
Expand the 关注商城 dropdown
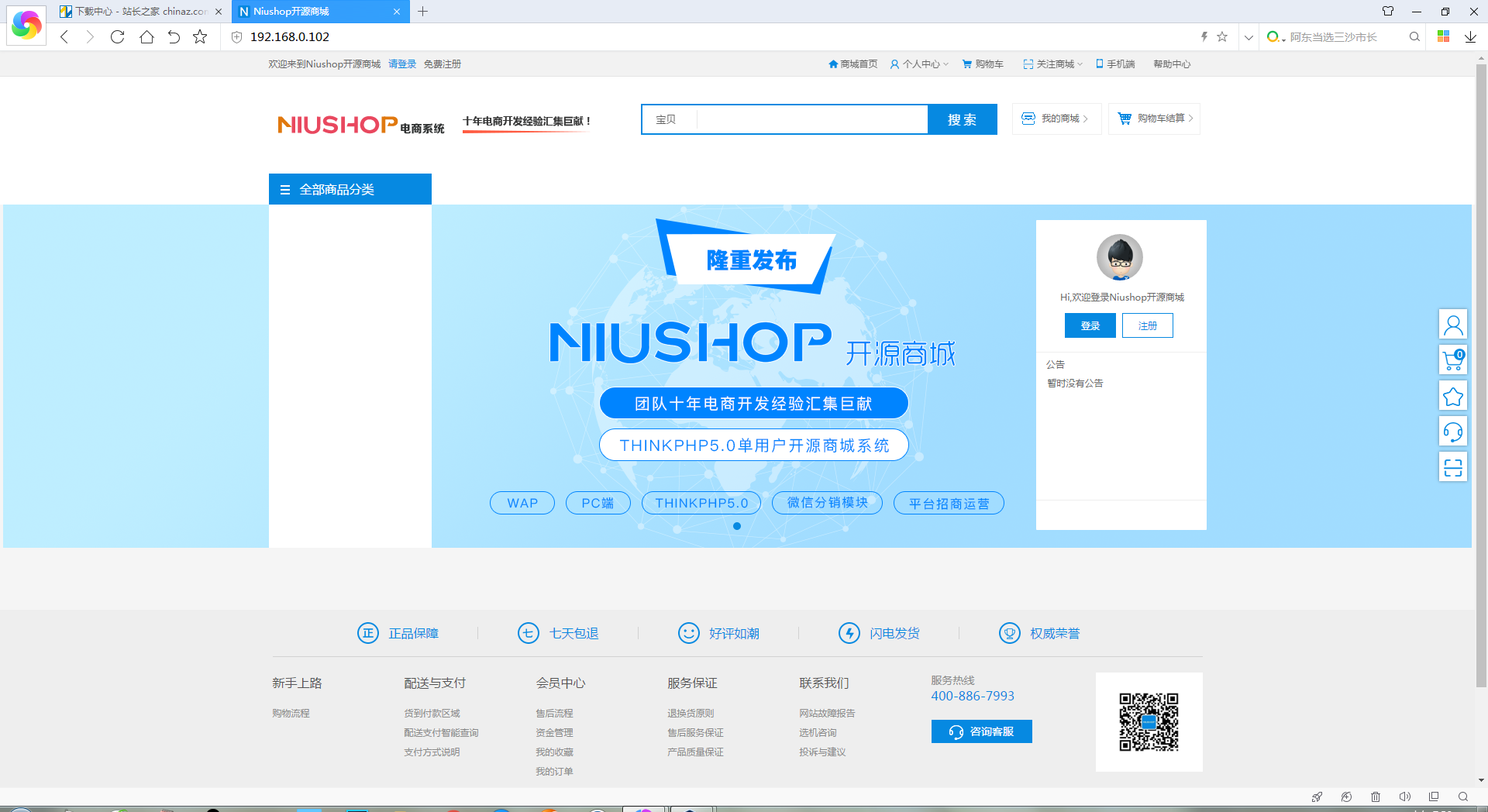pyautogui.click(x=1054, y=64)
